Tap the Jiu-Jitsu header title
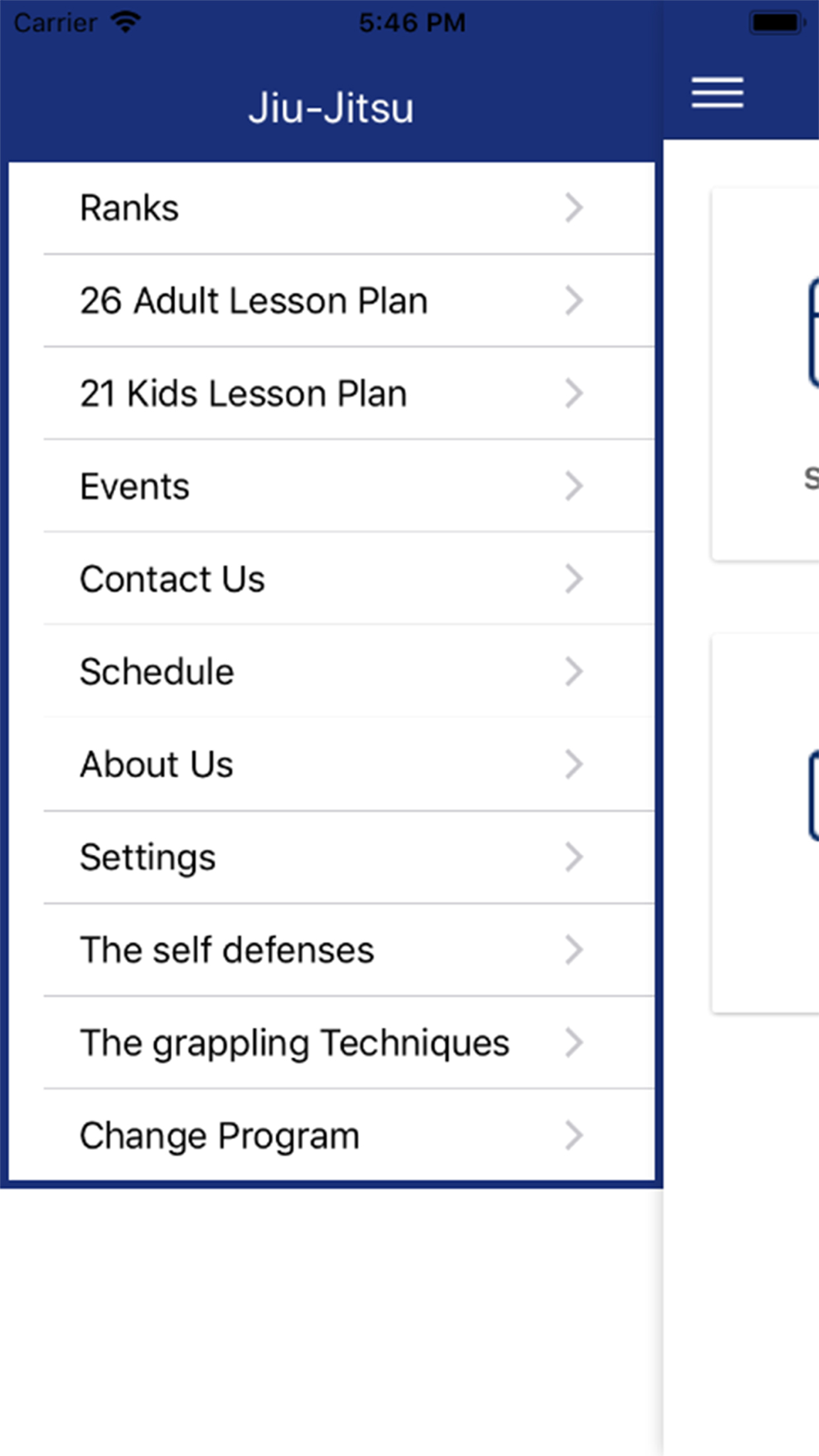 331,108
